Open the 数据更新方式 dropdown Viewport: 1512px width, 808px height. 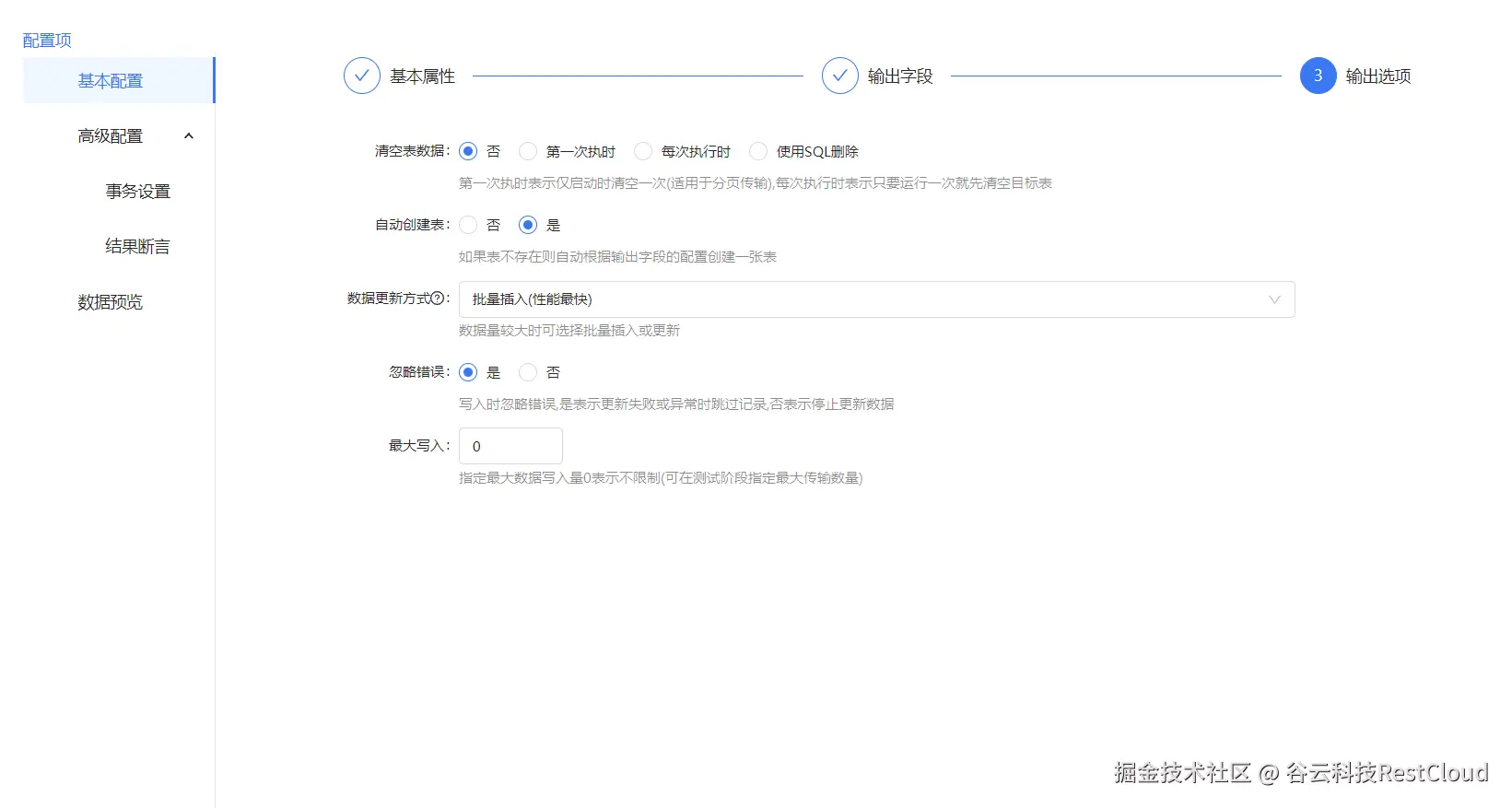click(877, 299)
